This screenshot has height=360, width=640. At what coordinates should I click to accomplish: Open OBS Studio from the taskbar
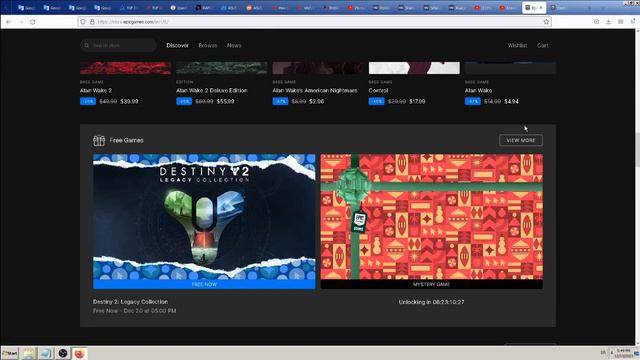[62, 353]
